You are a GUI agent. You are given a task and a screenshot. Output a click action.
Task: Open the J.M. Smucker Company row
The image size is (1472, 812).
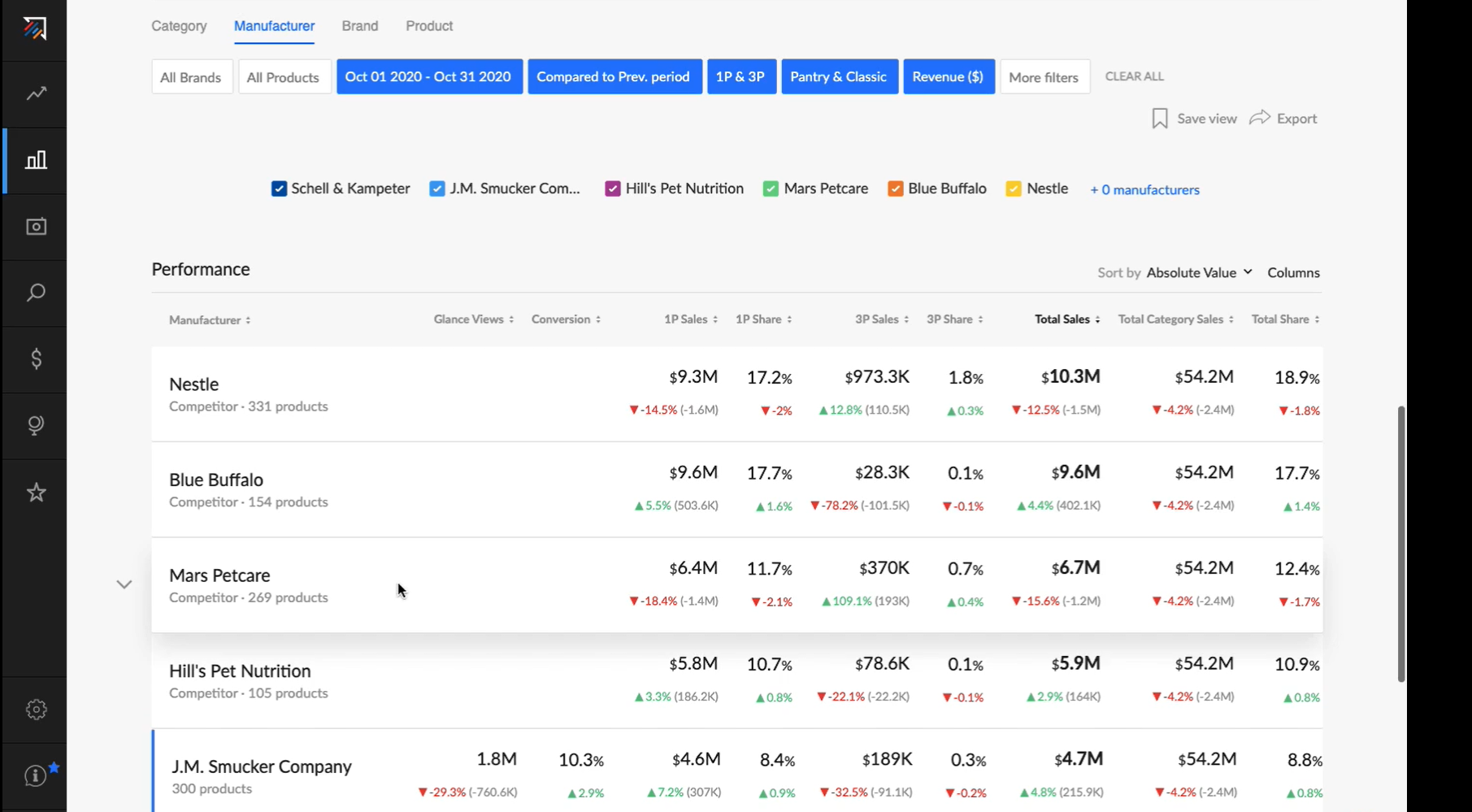tap(737, 771)
